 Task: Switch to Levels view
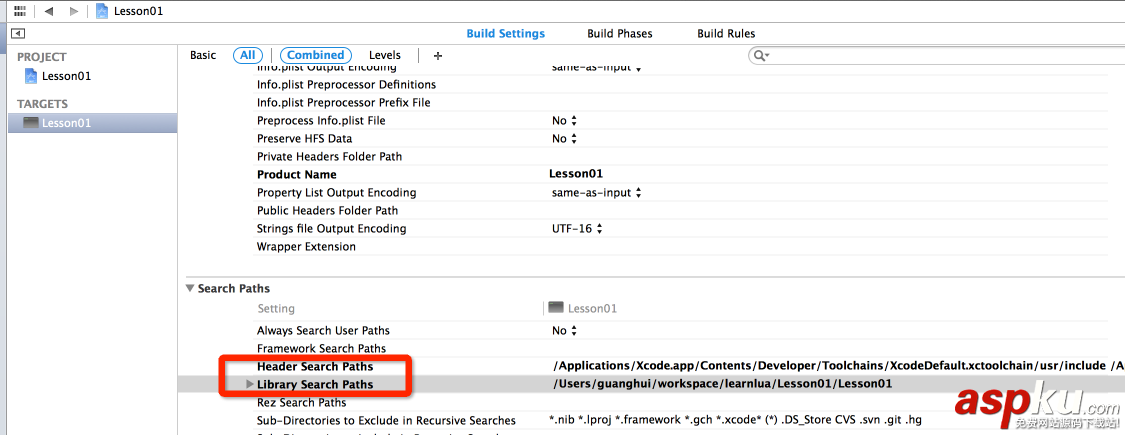[385, 56]
